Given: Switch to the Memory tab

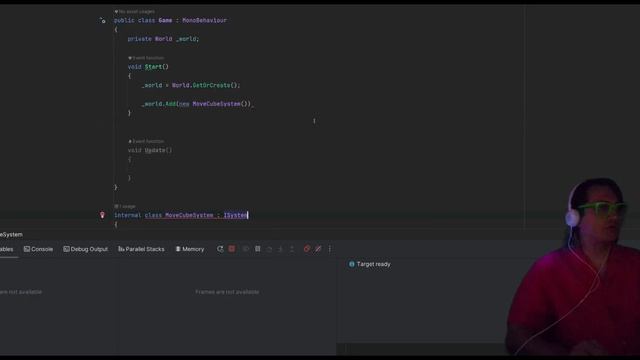Looking at the screenshot, I should click(190, 249).
